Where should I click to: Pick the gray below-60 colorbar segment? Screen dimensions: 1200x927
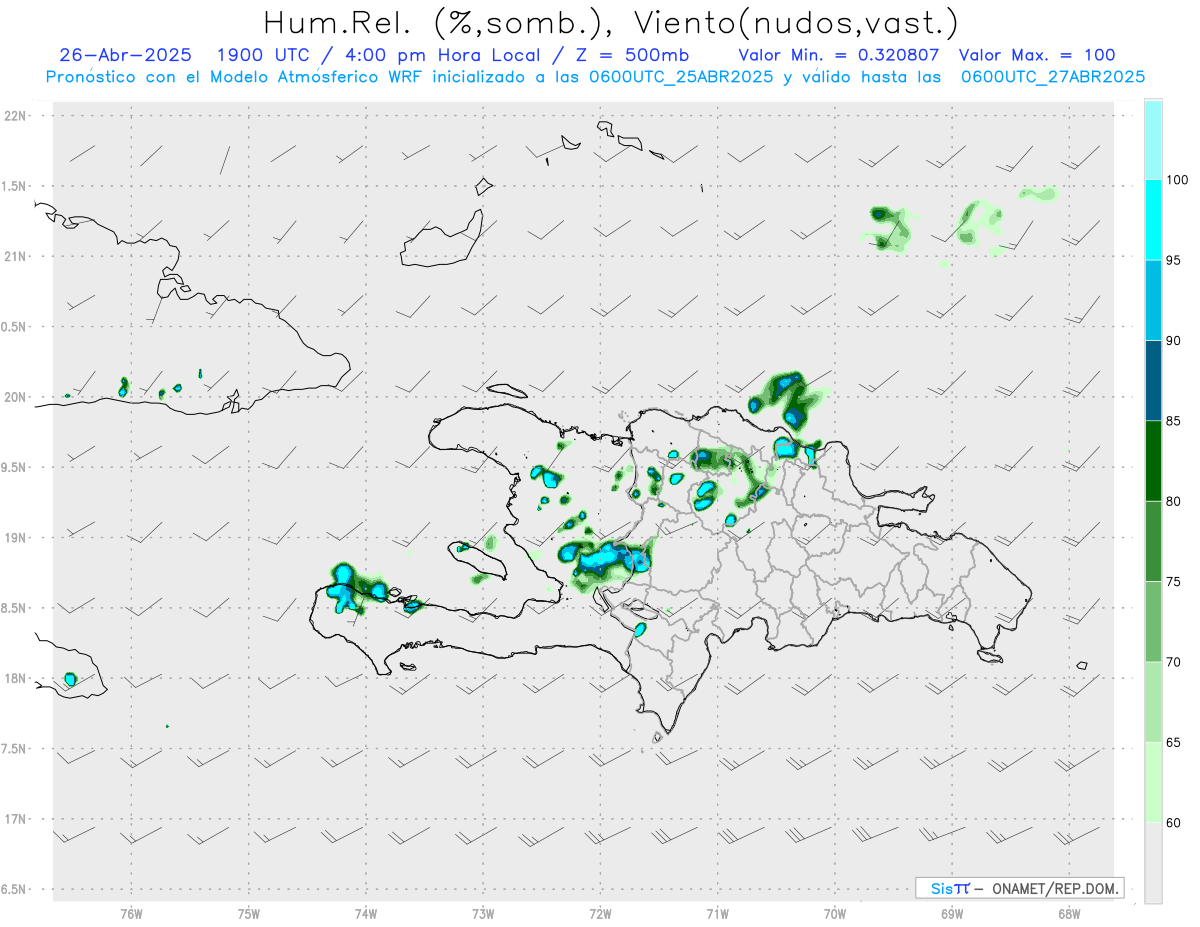(1153, 863)
